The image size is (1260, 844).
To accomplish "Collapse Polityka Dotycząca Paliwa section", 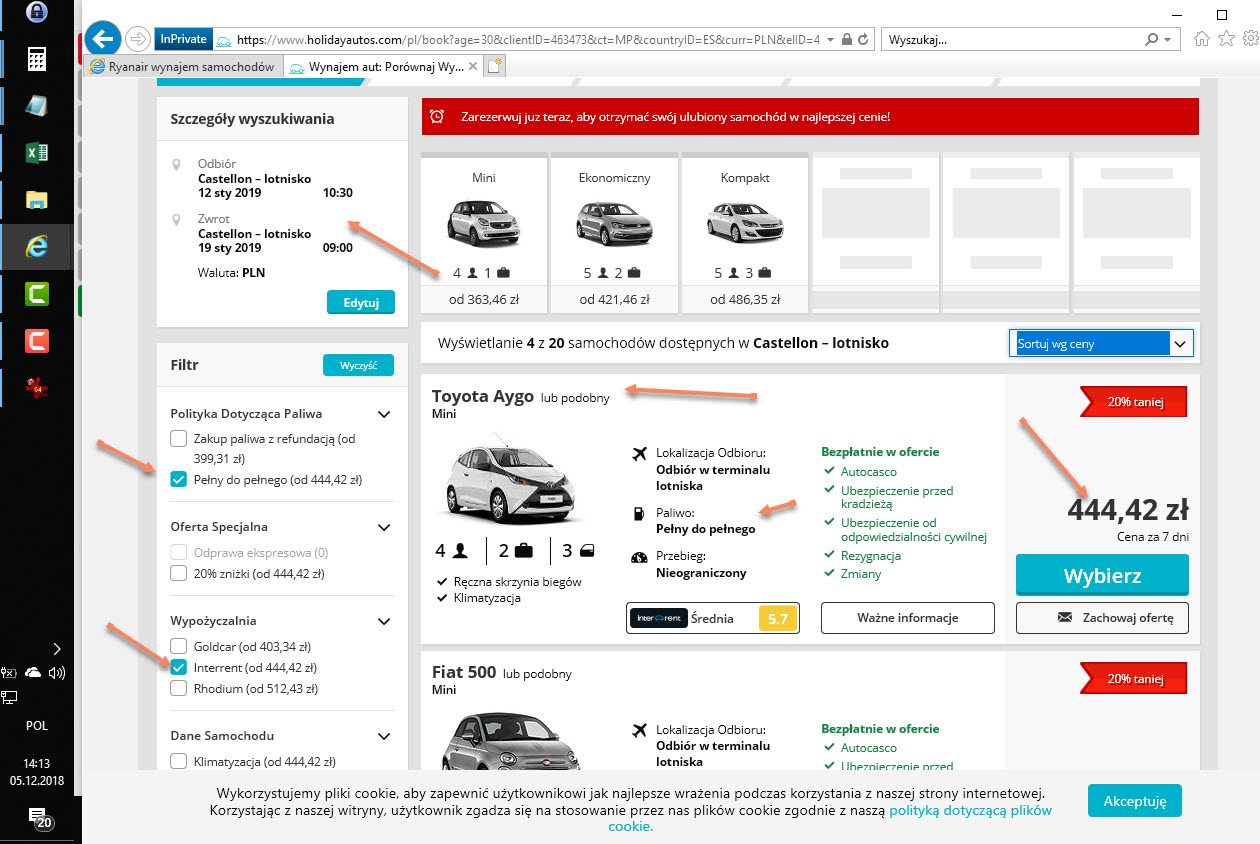I will click(384, 414).
